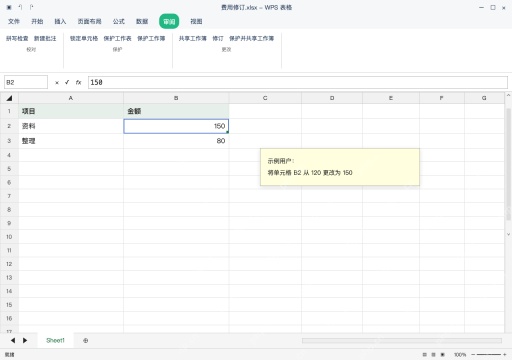Cancel the entry with the formula bar X
The image size is (512, 360).
57,83
